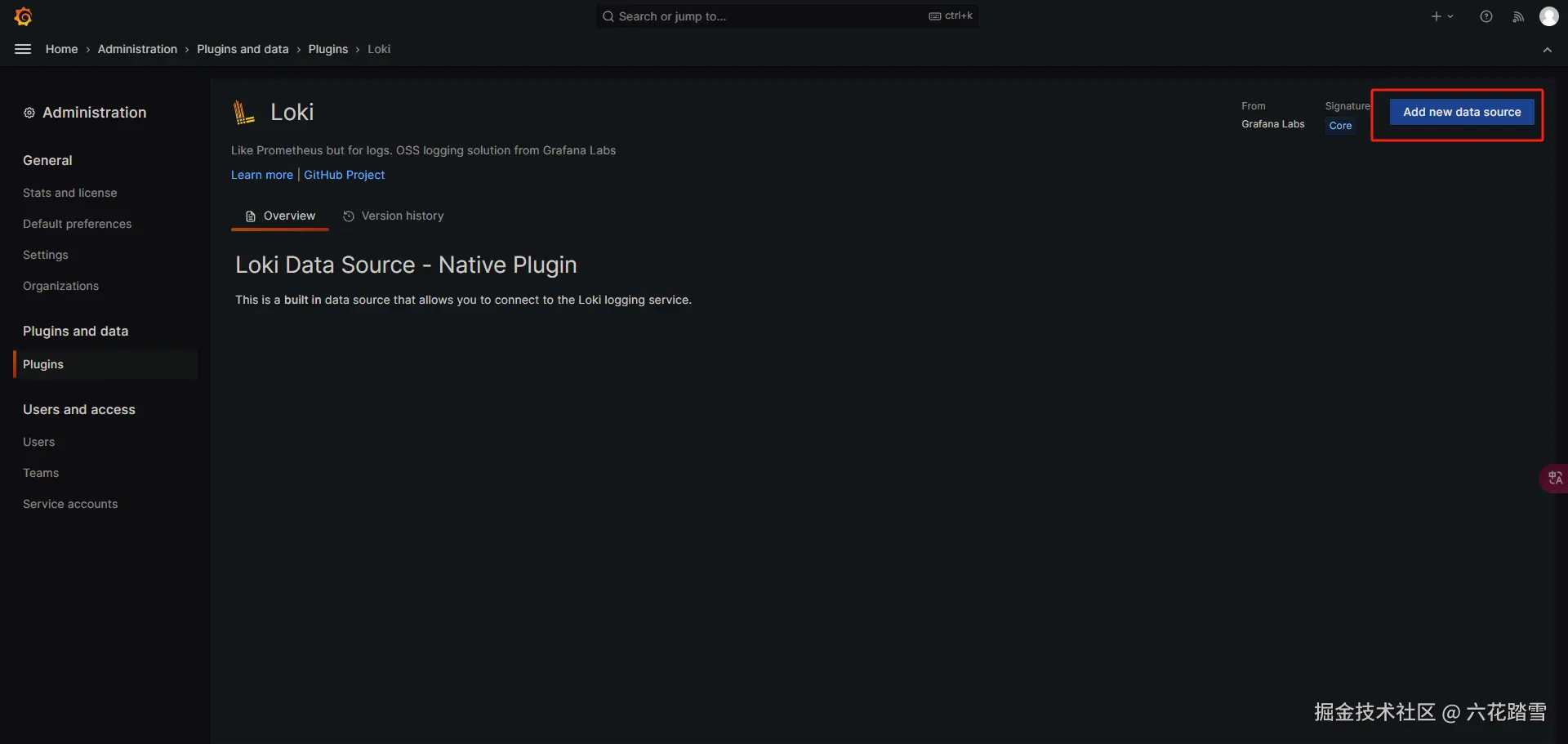Collapse the top bar with chevron
This screenshot has width=1568, height=744.
click(1548, 50)
